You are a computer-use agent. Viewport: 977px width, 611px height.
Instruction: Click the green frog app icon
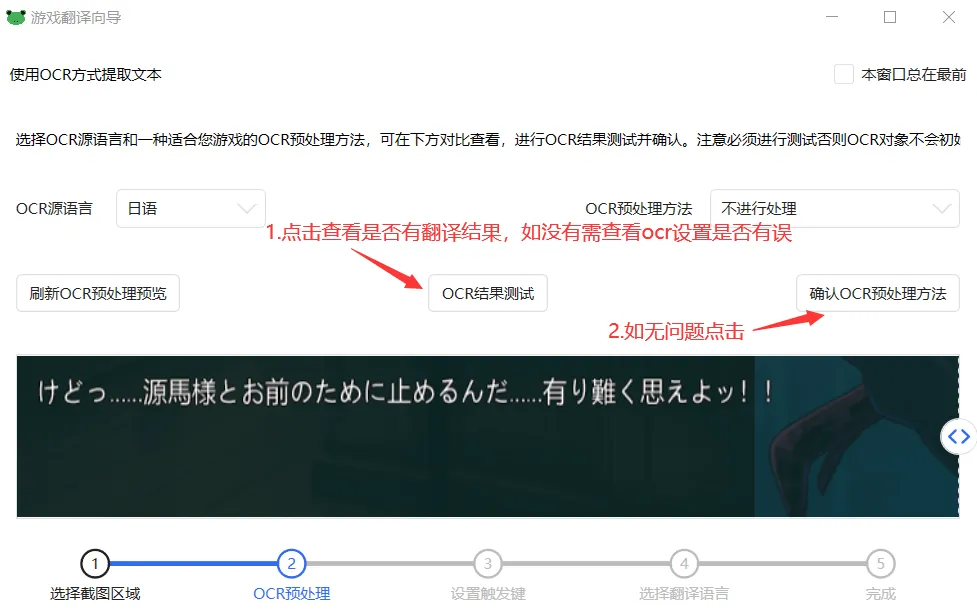pyautogui.click(x=16, y=17)
